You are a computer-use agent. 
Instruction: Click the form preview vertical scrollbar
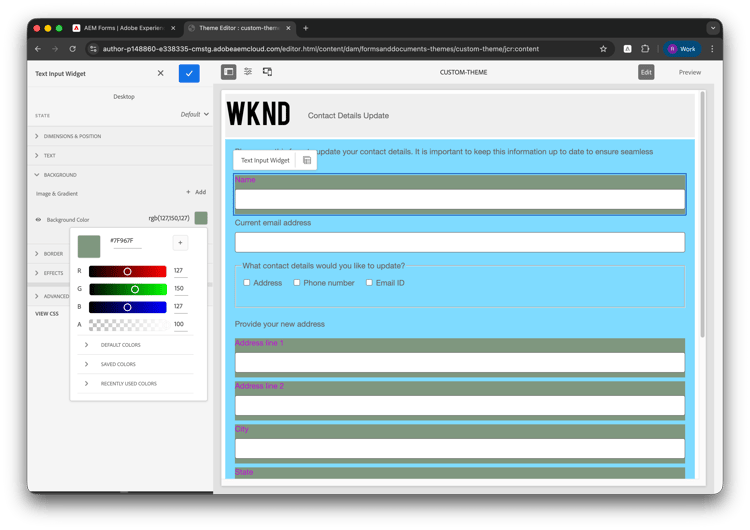point(702,215)
